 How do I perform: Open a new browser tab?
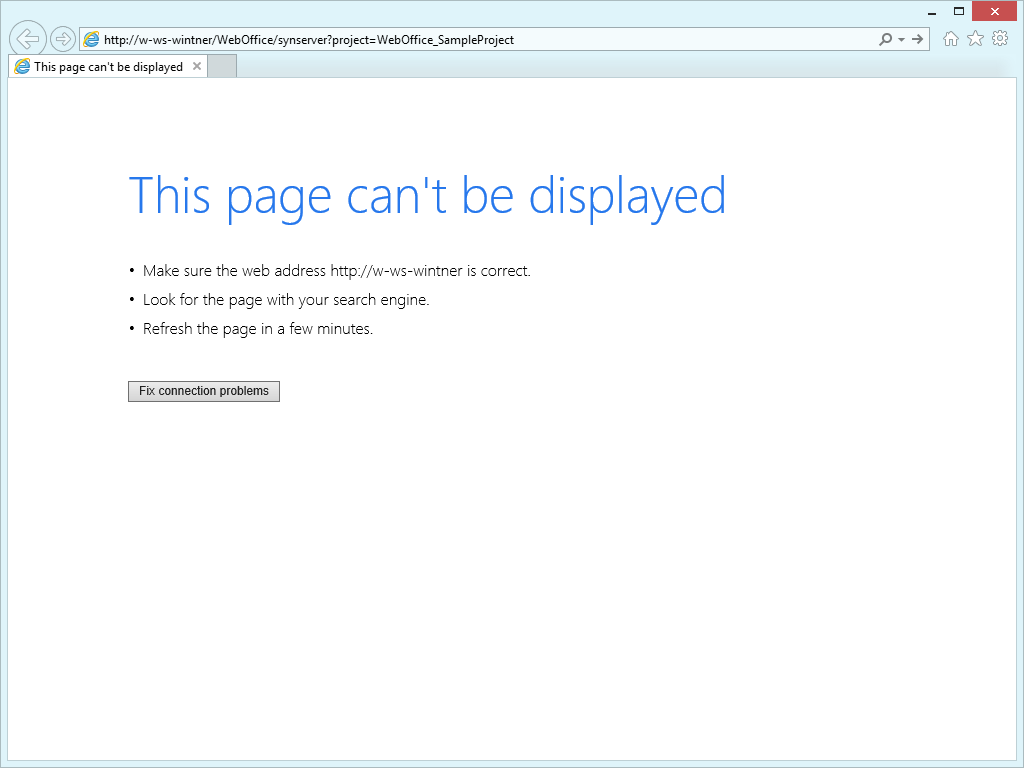click(x=221, y=66)
